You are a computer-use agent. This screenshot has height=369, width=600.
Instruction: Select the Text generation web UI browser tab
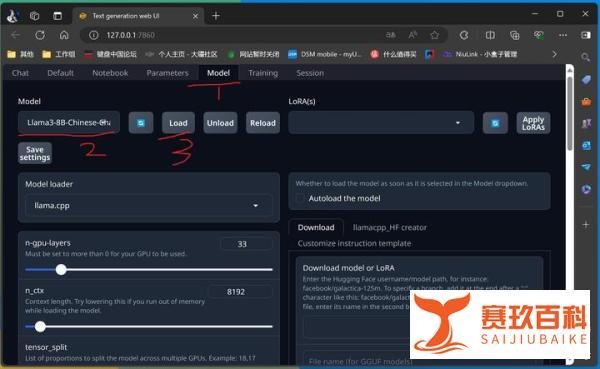tap(138, 16)
